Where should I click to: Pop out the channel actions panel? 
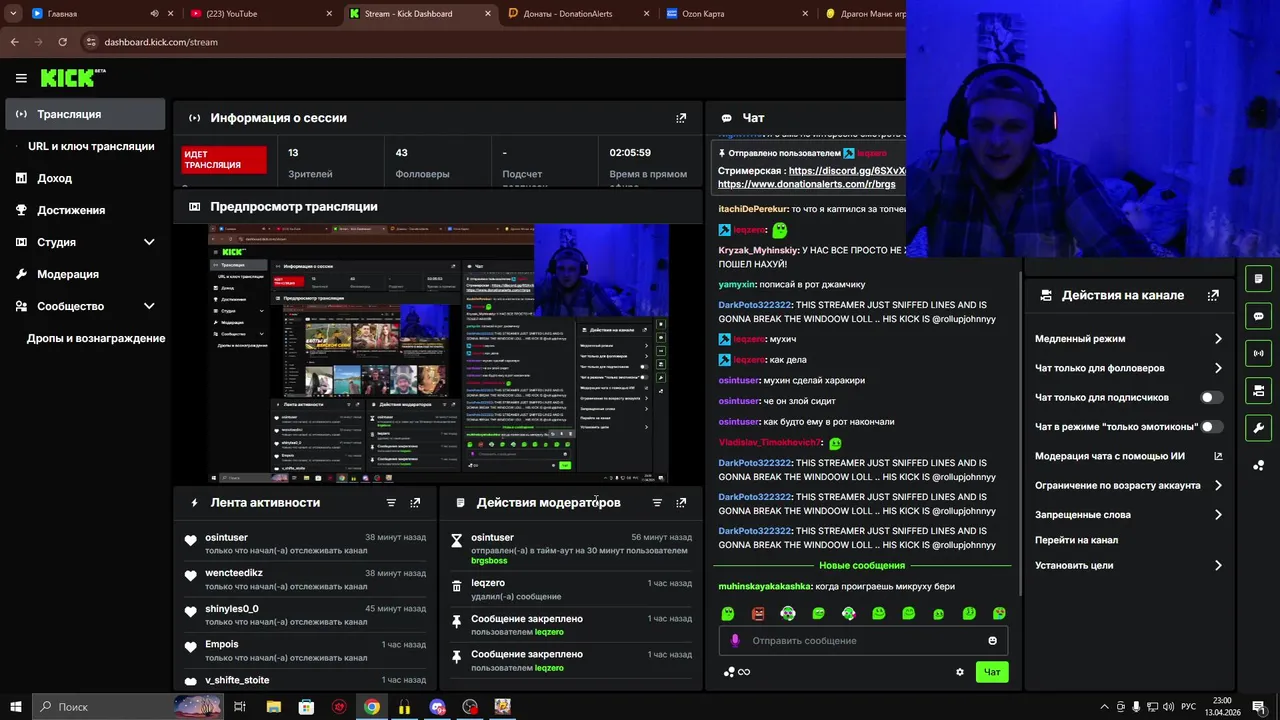click(x=1213, y=296)
